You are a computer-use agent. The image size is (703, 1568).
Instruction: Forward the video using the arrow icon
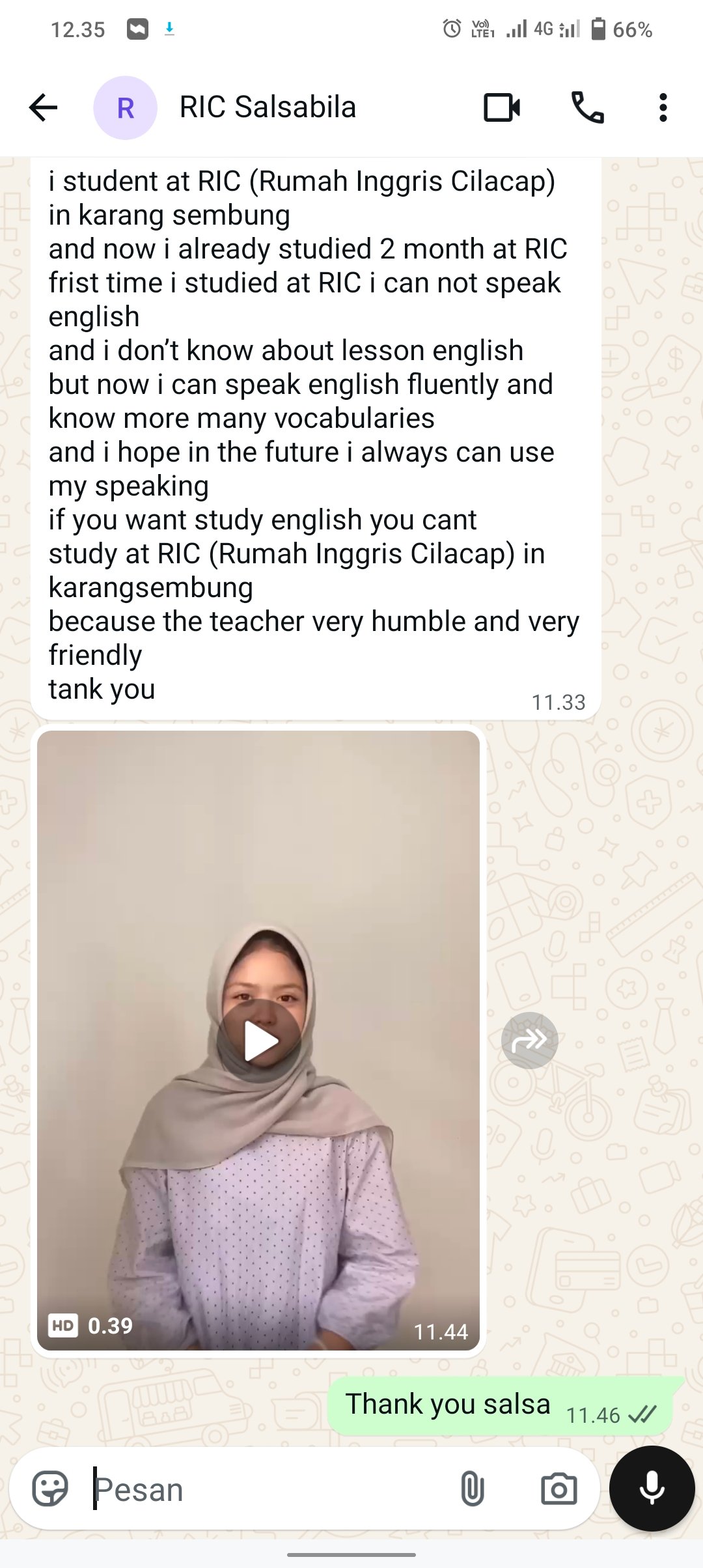coord(529,1041)
